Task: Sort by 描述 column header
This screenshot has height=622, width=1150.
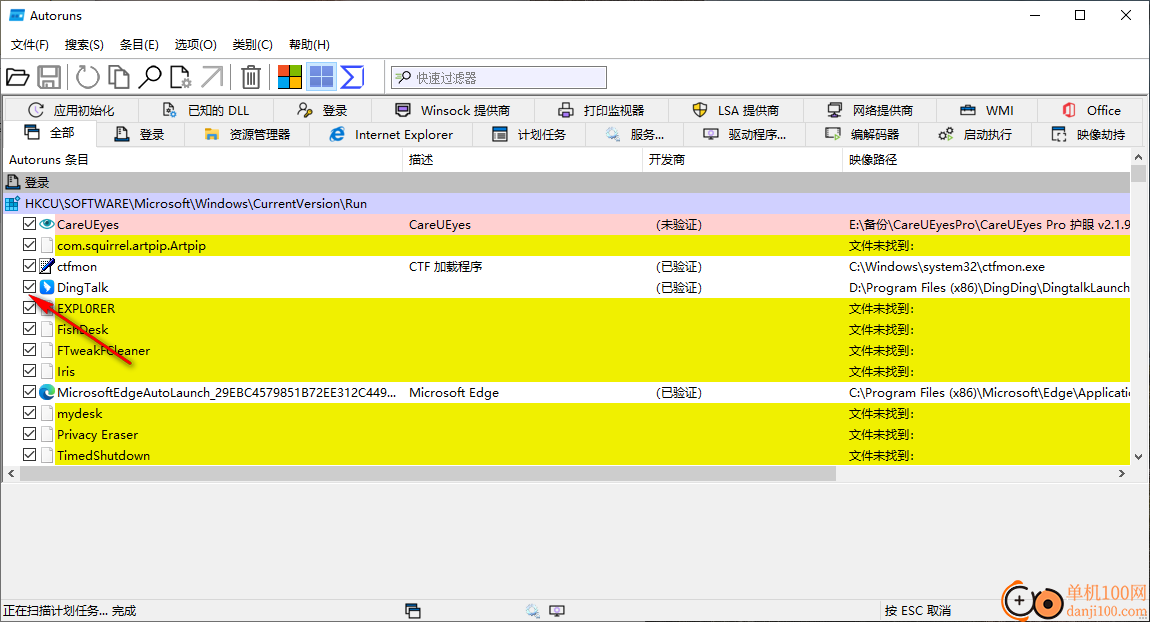Action: click(522, 160)
